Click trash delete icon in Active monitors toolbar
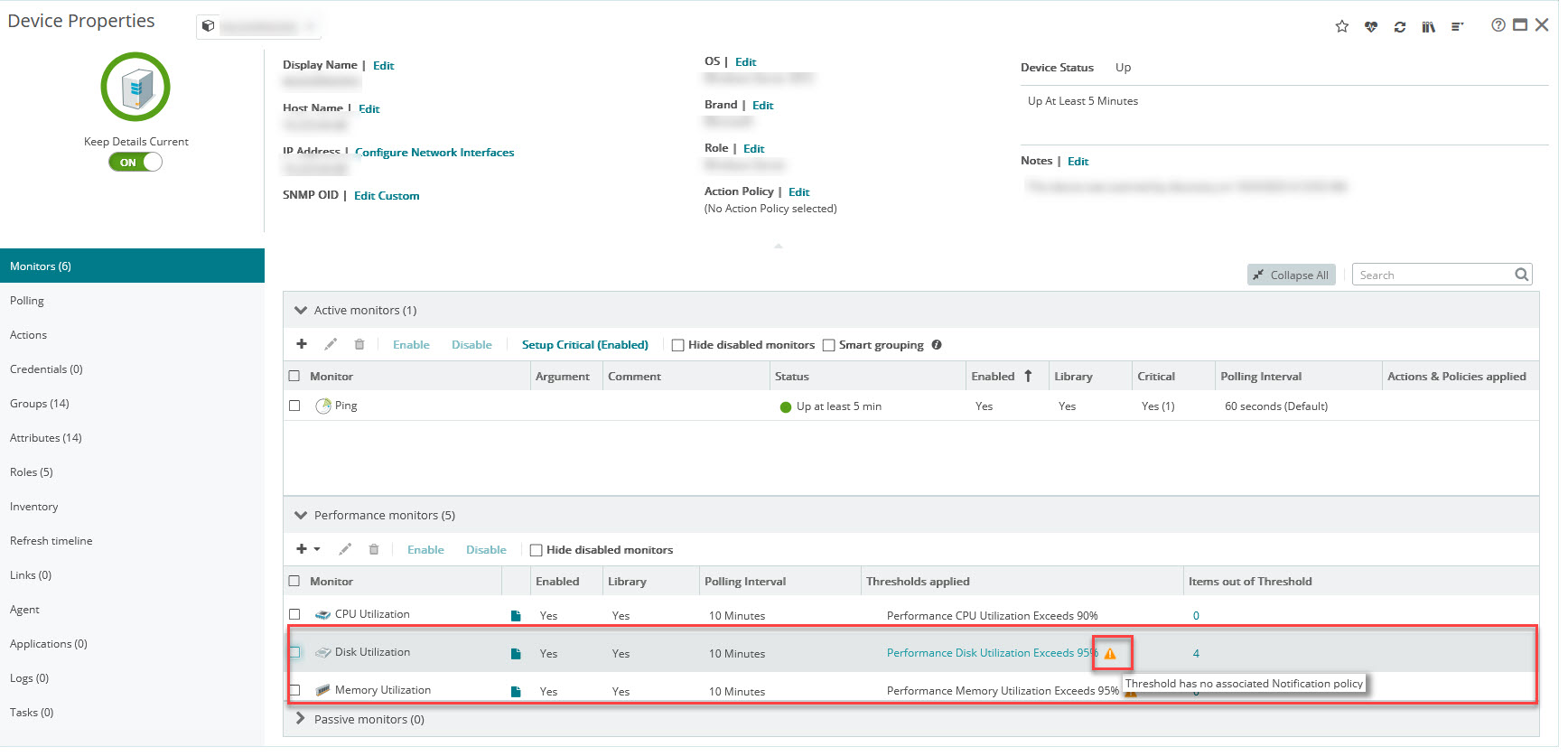This screenshot has width=1568, height=756. [x=359, y=344]
